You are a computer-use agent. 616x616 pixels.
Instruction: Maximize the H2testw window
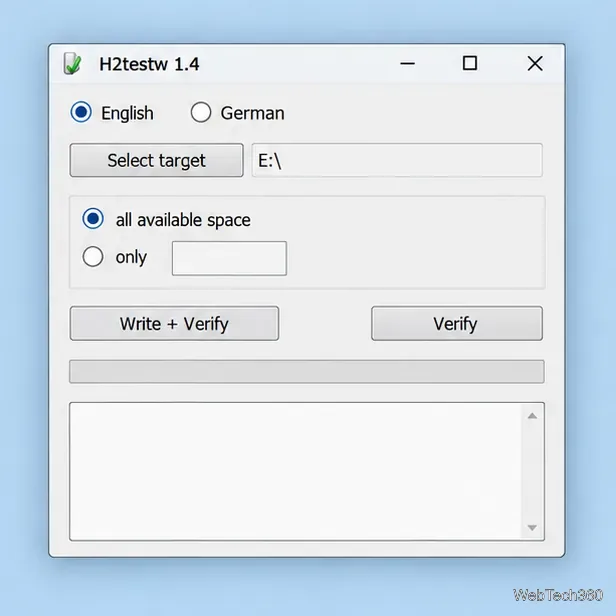tap(470, 63)
